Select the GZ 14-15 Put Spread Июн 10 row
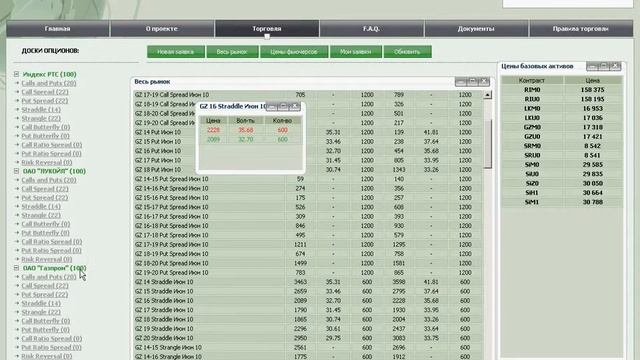Screen dimensions: 640x360 308,179
